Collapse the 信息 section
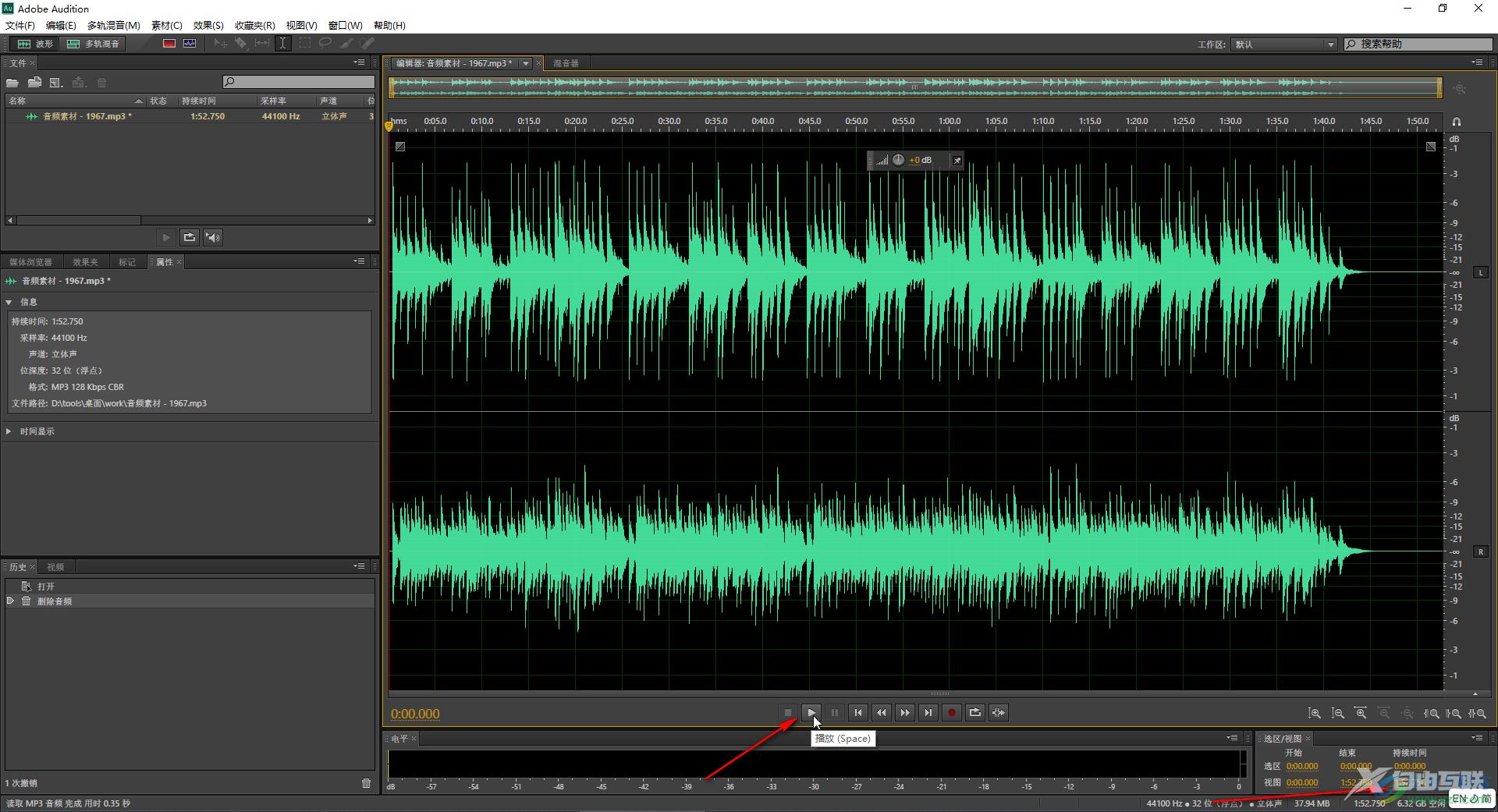1498x812 pixels. click(9, 302)
